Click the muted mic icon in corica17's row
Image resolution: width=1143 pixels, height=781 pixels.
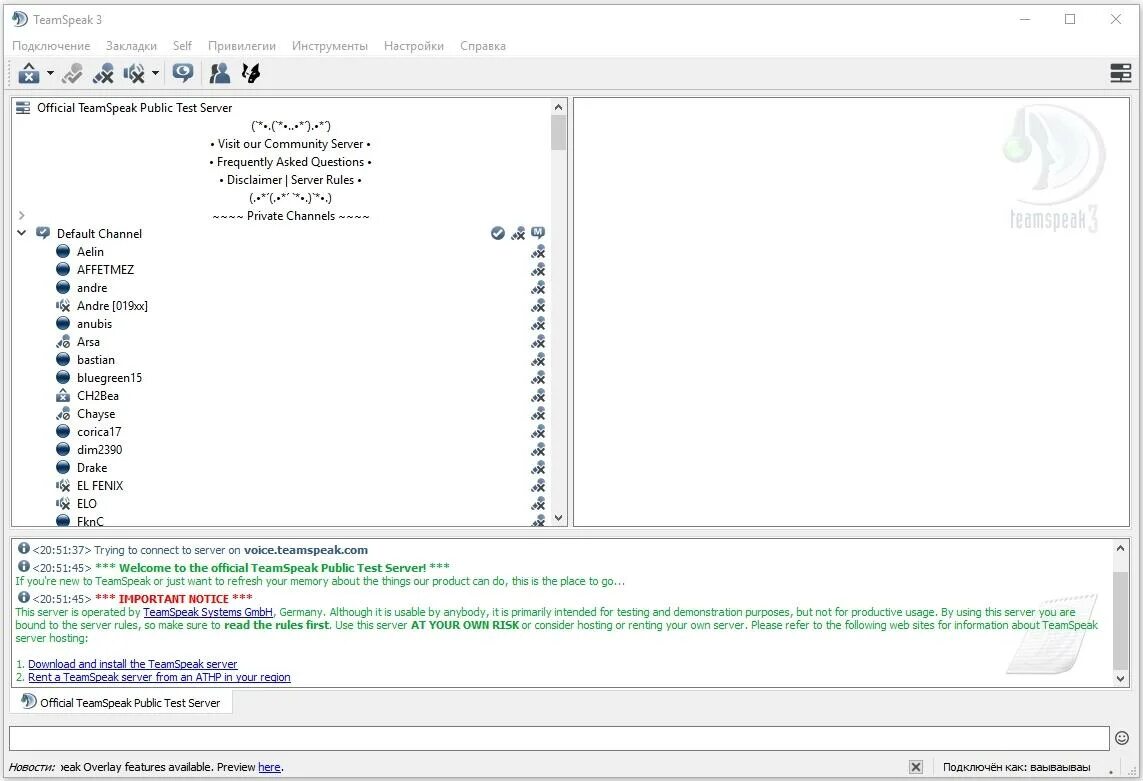click(x=538, y=432)
